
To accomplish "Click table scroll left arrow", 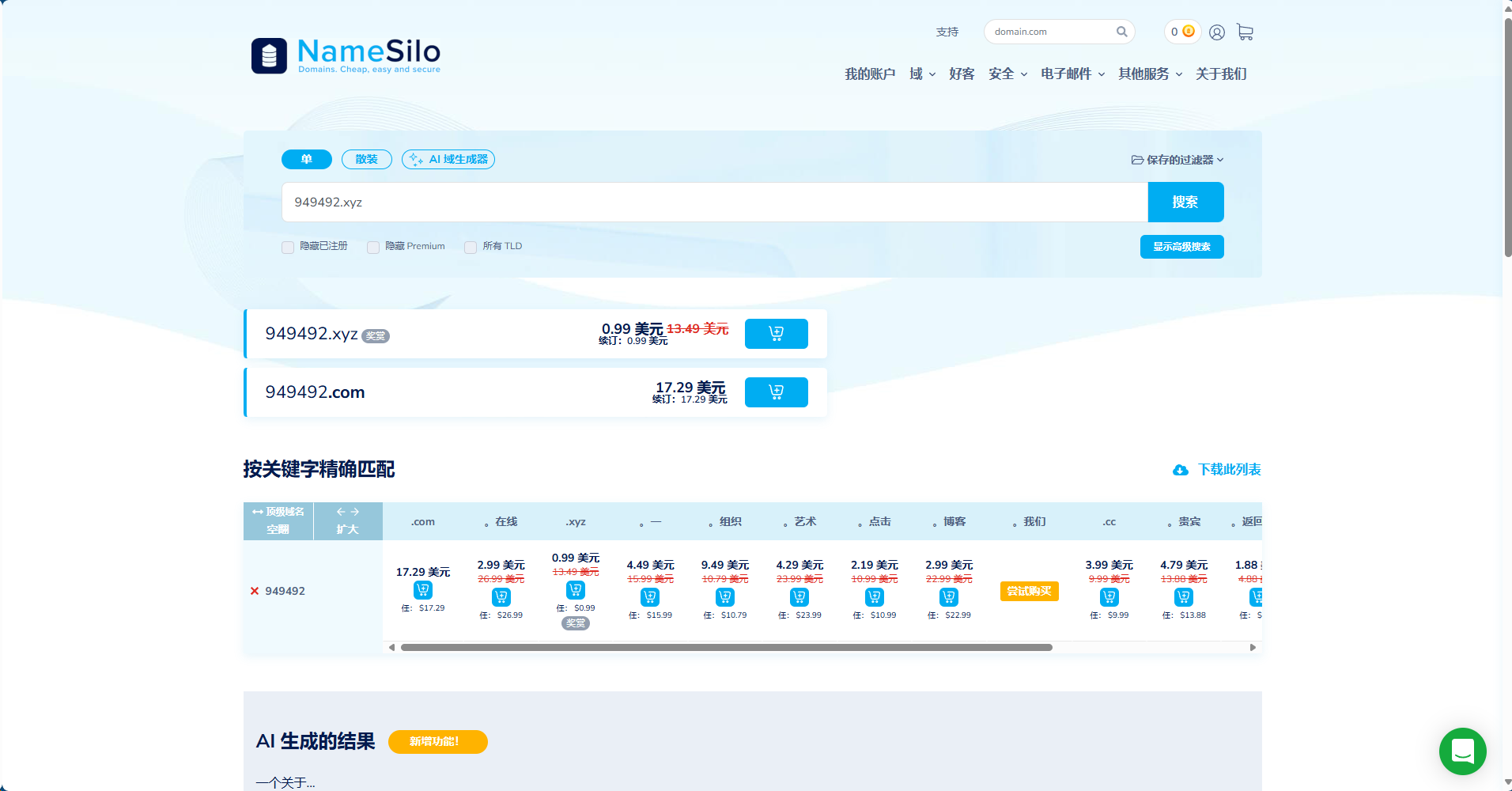I will (391, 647).
